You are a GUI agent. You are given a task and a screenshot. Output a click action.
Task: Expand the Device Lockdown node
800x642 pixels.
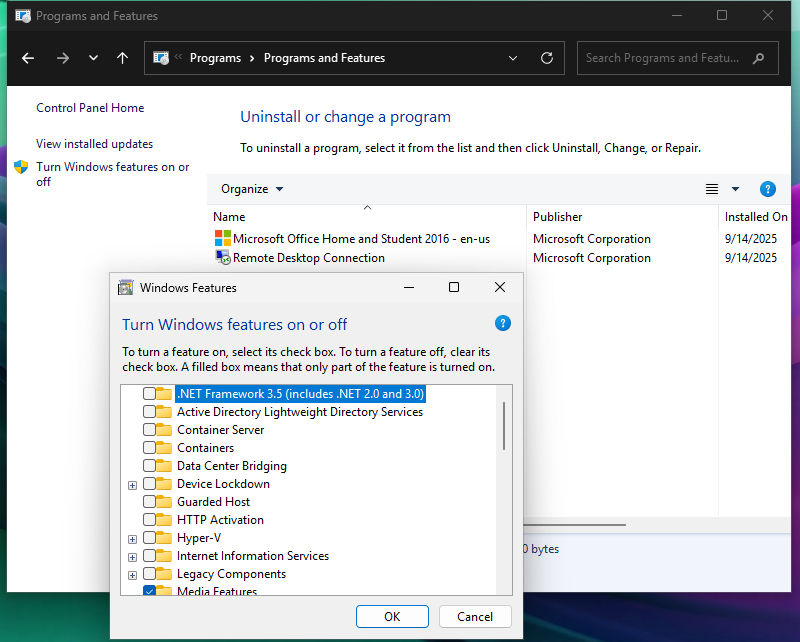pos(133,485)
